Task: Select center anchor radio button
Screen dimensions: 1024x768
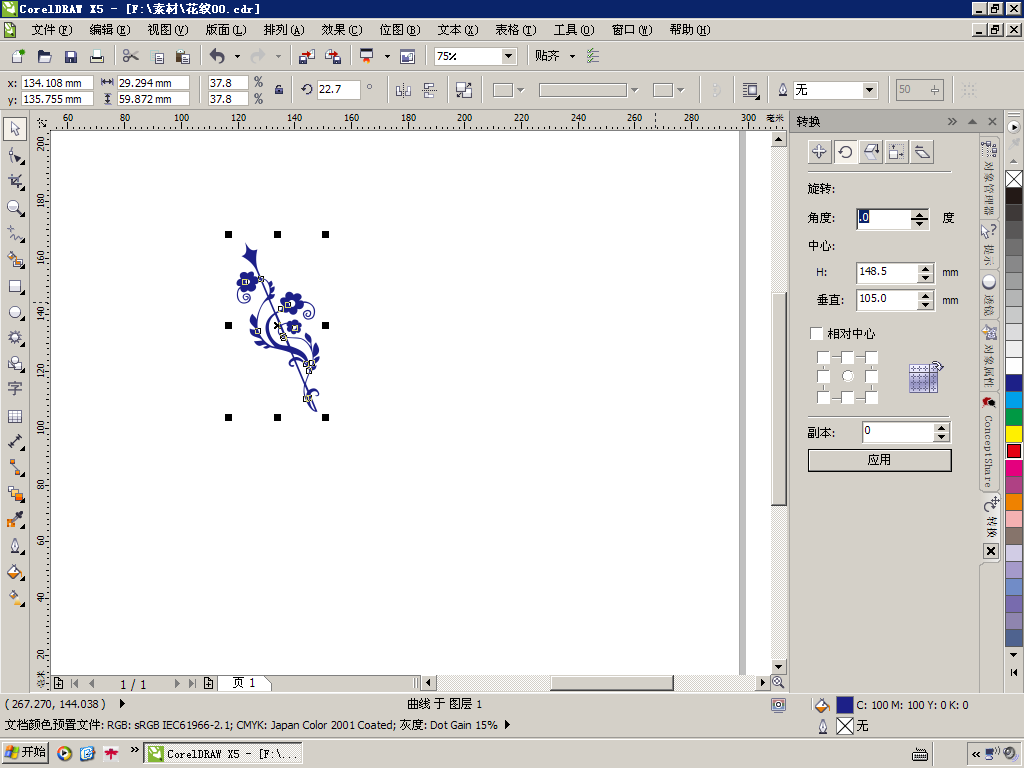Action: 848,376
